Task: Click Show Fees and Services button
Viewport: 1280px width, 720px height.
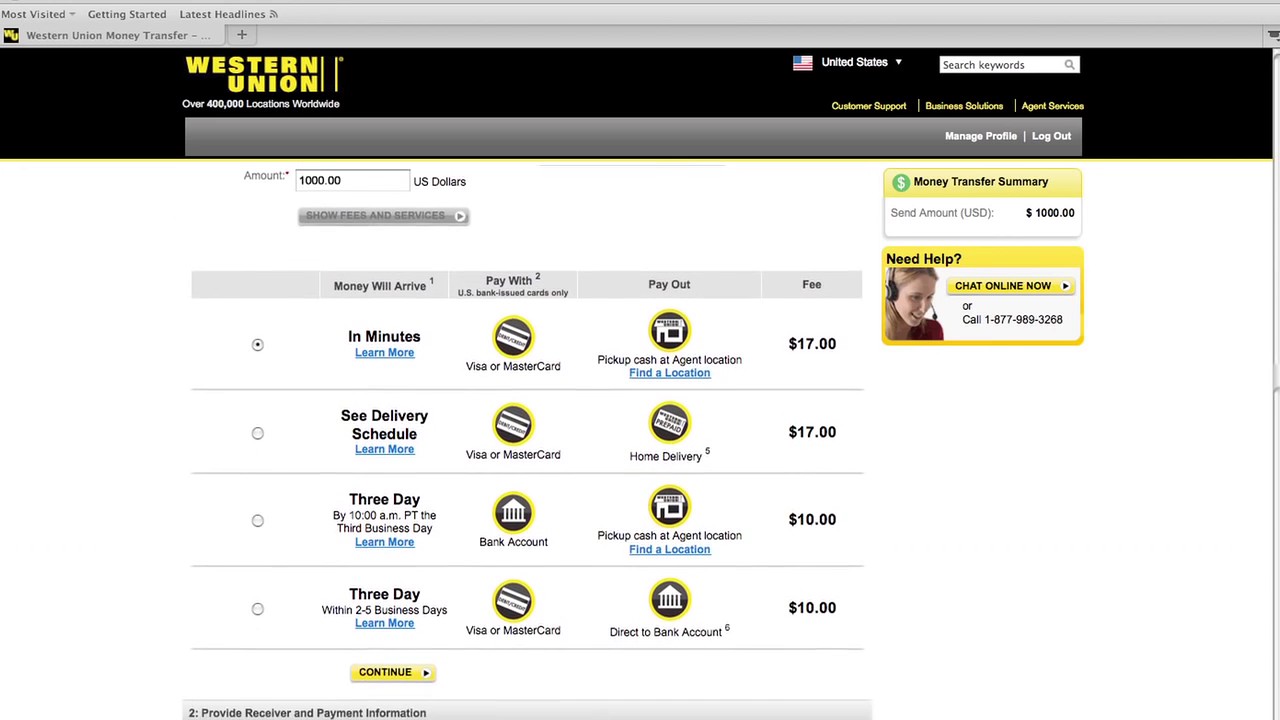Action: pyautogui.click(x=383, y=216)
